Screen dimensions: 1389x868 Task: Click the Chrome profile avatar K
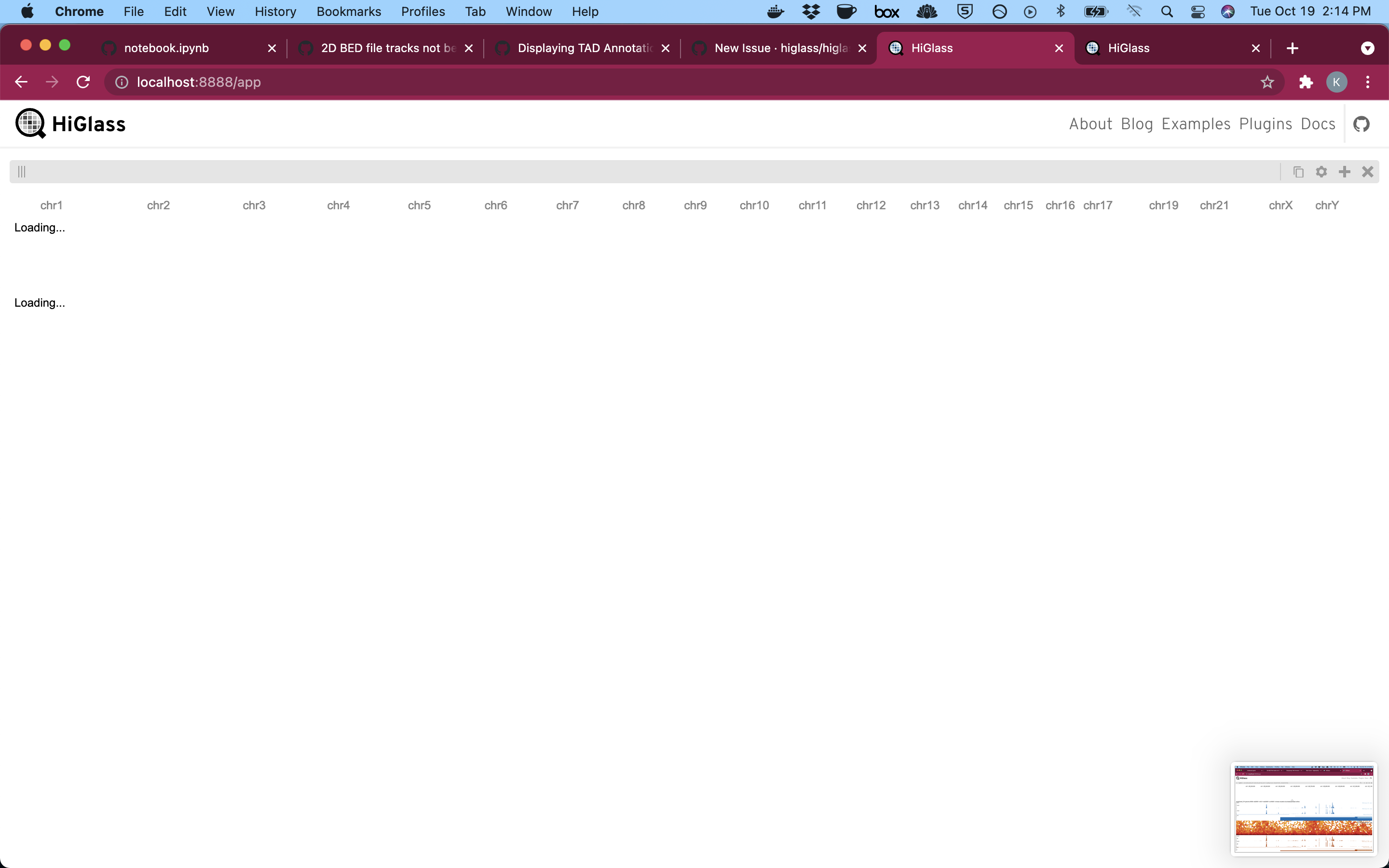pyautogui.click(x=1336, y=81)
